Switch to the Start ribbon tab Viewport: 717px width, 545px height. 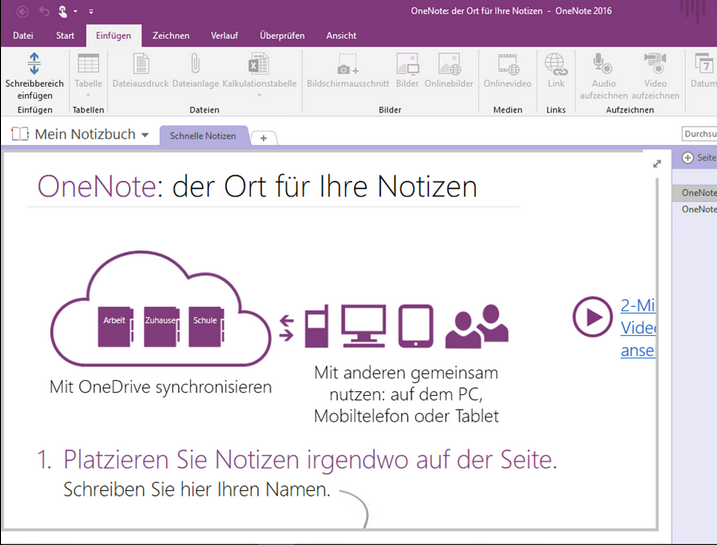tap(65, 35)
